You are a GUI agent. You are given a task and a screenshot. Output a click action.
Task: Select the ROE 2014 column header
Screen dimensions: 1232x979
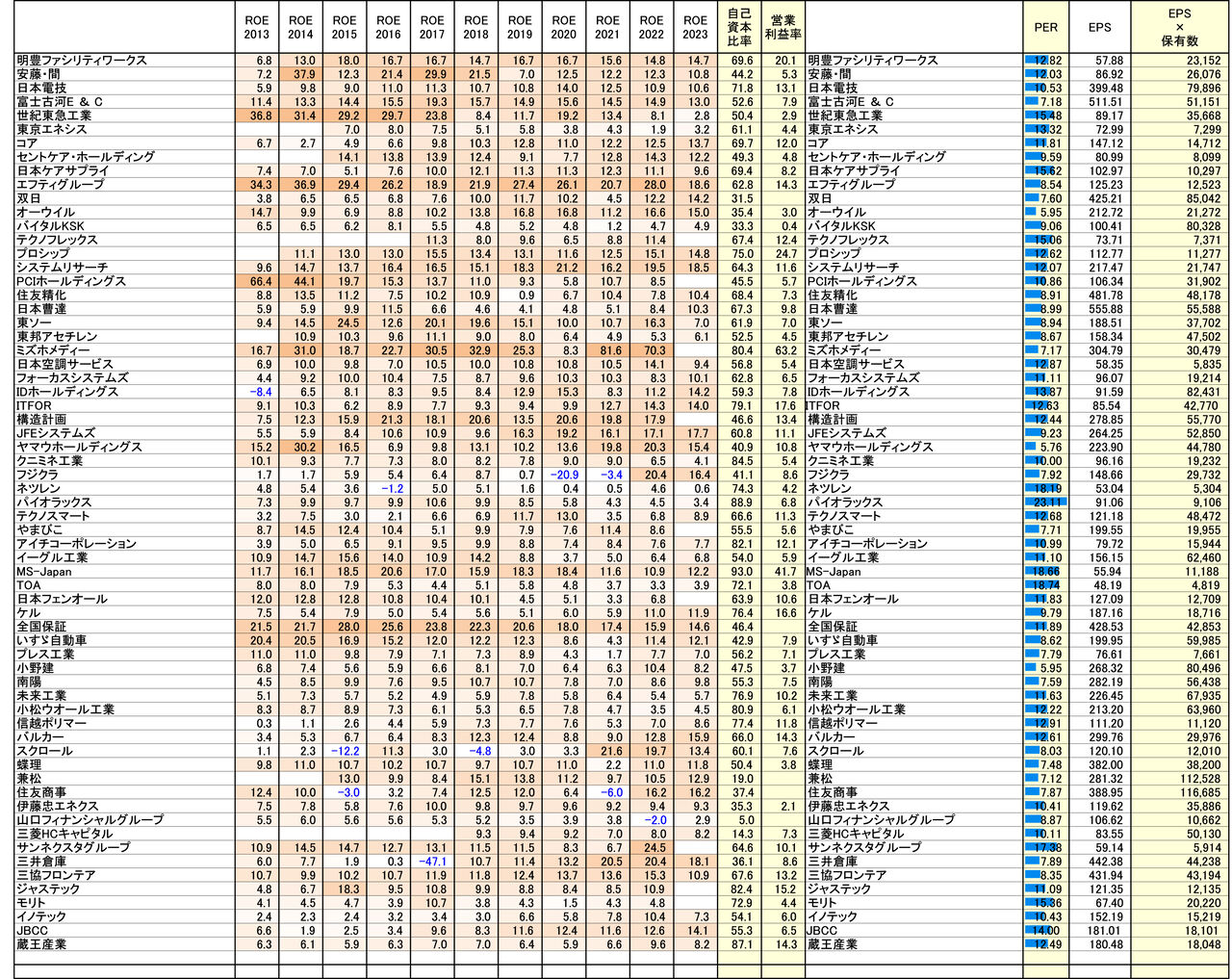coord(300,27)
